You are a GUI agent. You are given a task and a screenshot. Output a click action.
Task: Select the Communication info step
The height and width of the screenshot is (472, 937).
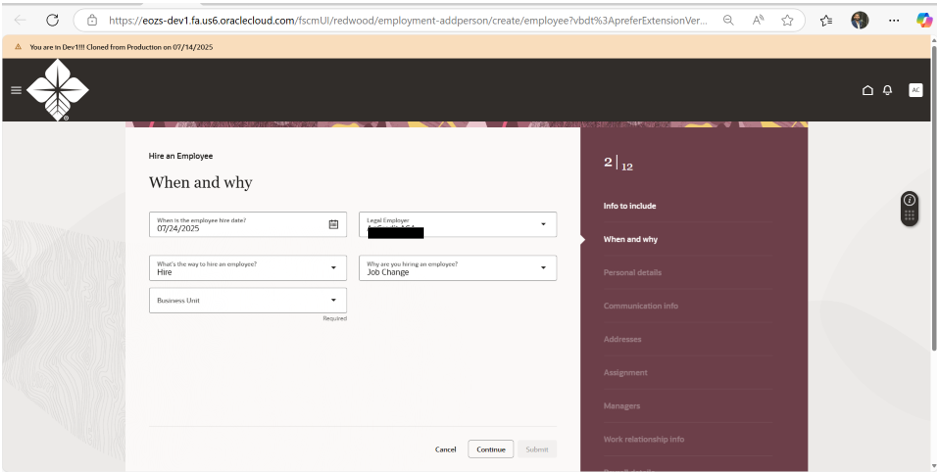(641, 306)
